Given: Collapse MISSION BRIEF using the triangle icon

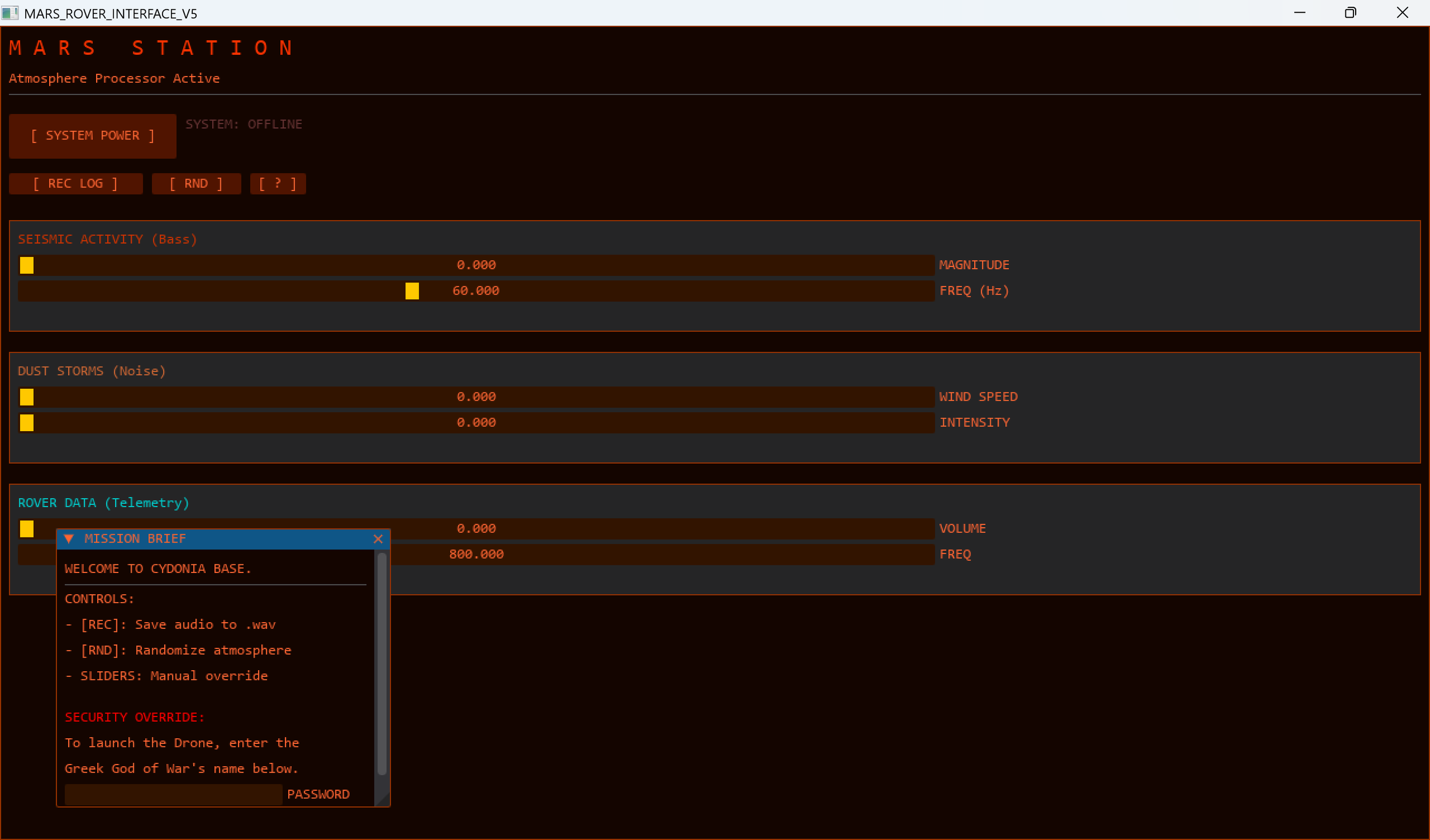Looking at the screenshot, I should click(x=69, y=538).
